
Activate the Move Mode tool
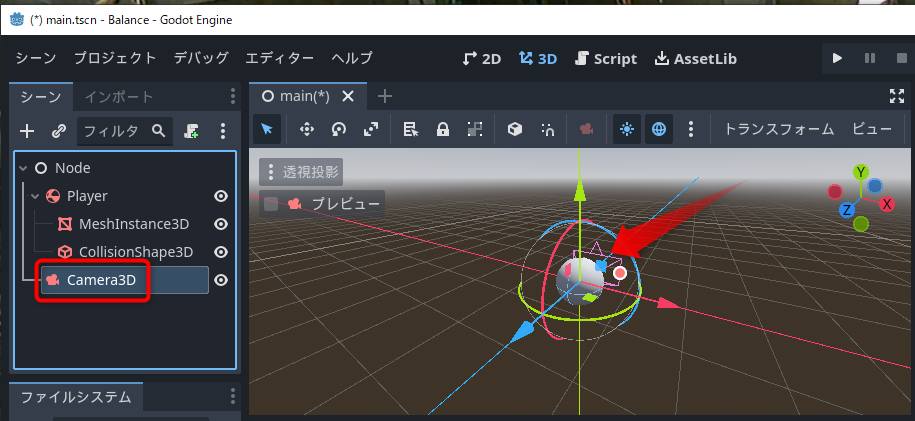tap(307, 129)
